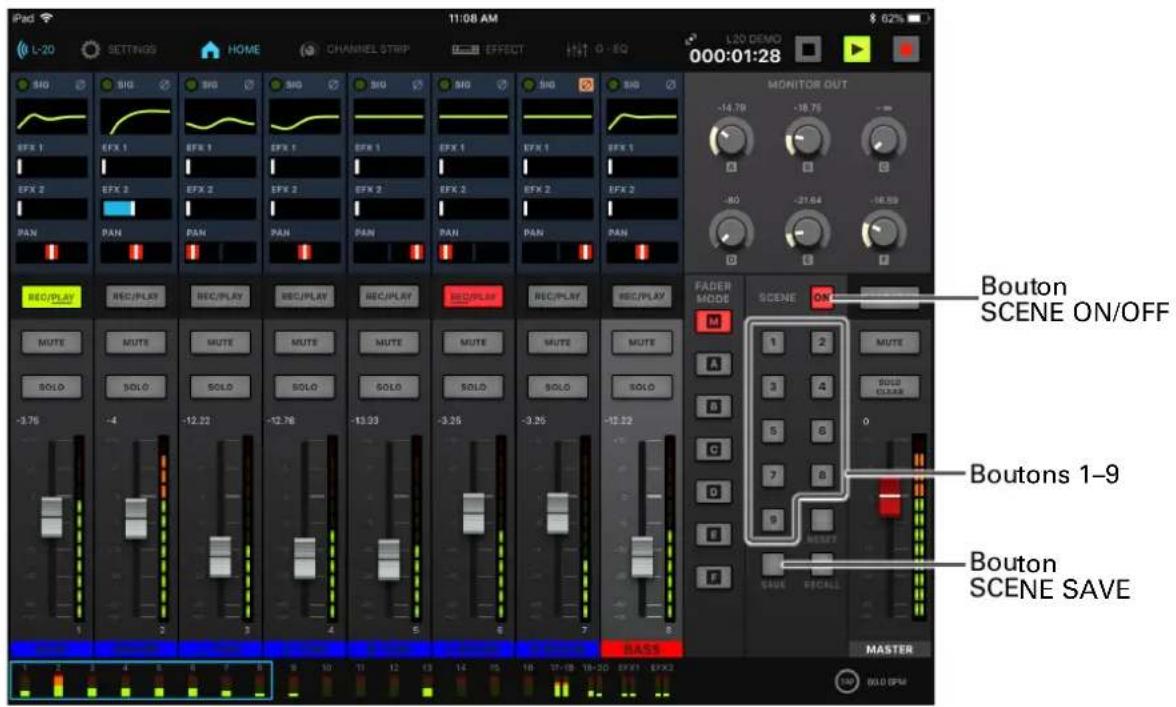This screenshot has height=707, width=1176.
Task: Toggle the green REC/PLAY button on channel 1
Action: [x=52, y=298]
